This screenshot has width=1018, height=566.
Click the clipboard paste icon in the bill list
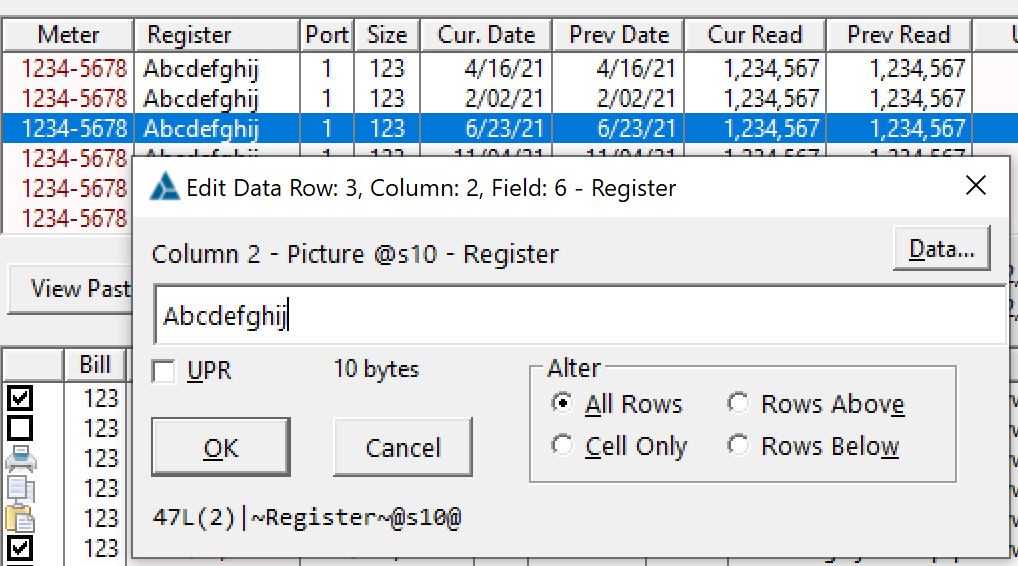pyautogui.click(x=20, y=519)
